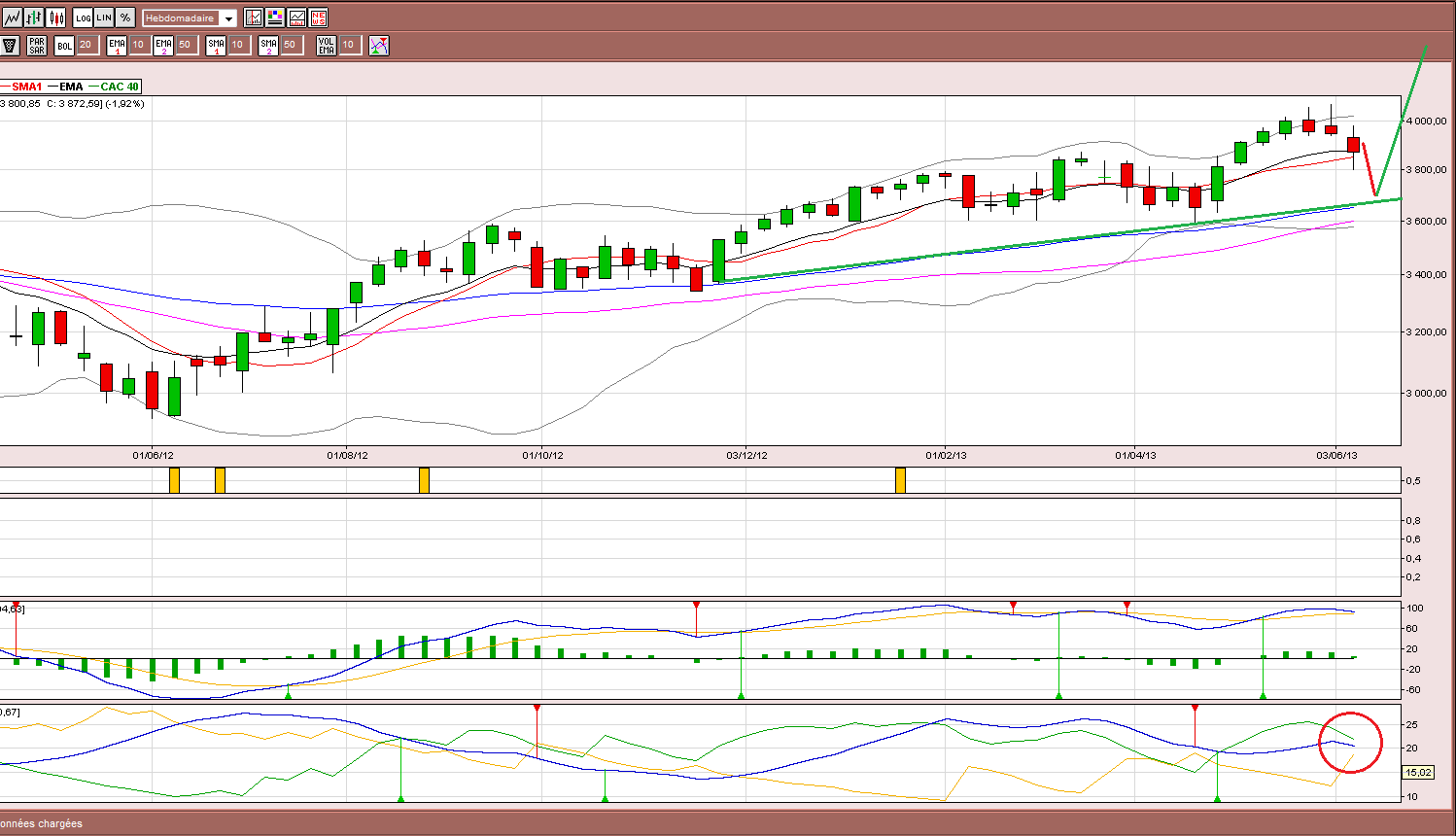Click the yellow event marker before 01/02/13
This screenshot has width=1456, height=836.
pos(900,480)
